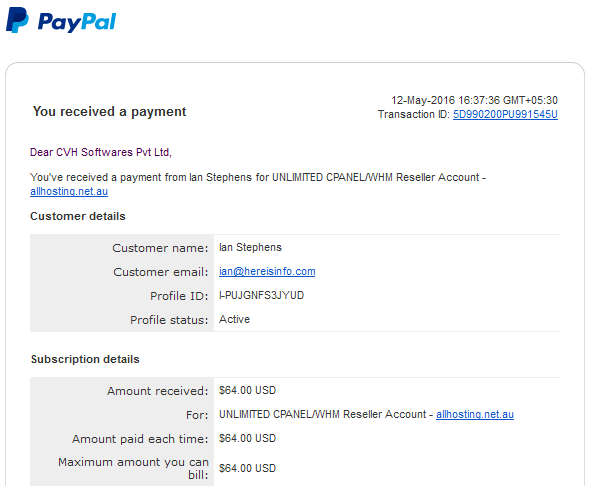Screen dimensions: 603x486
Task: Open allhosting.net.au link in payment message
Action: [69, 191]
